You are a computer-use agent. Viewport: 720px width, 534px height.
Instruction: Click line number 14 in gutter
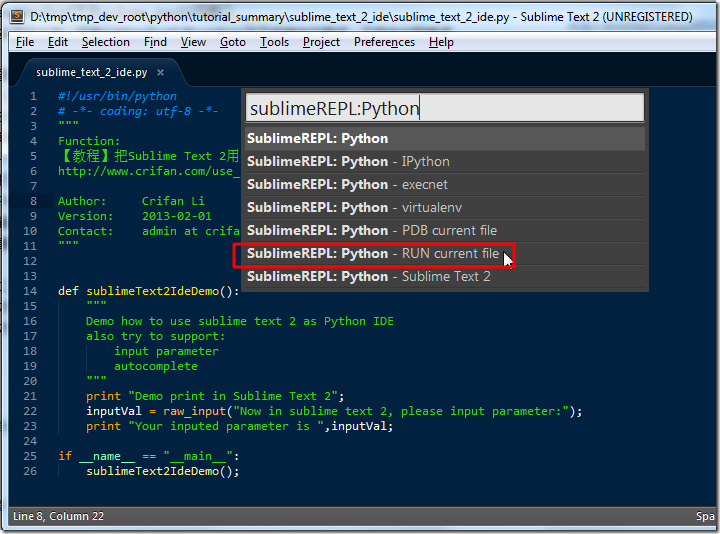click(x=30, y=291)
